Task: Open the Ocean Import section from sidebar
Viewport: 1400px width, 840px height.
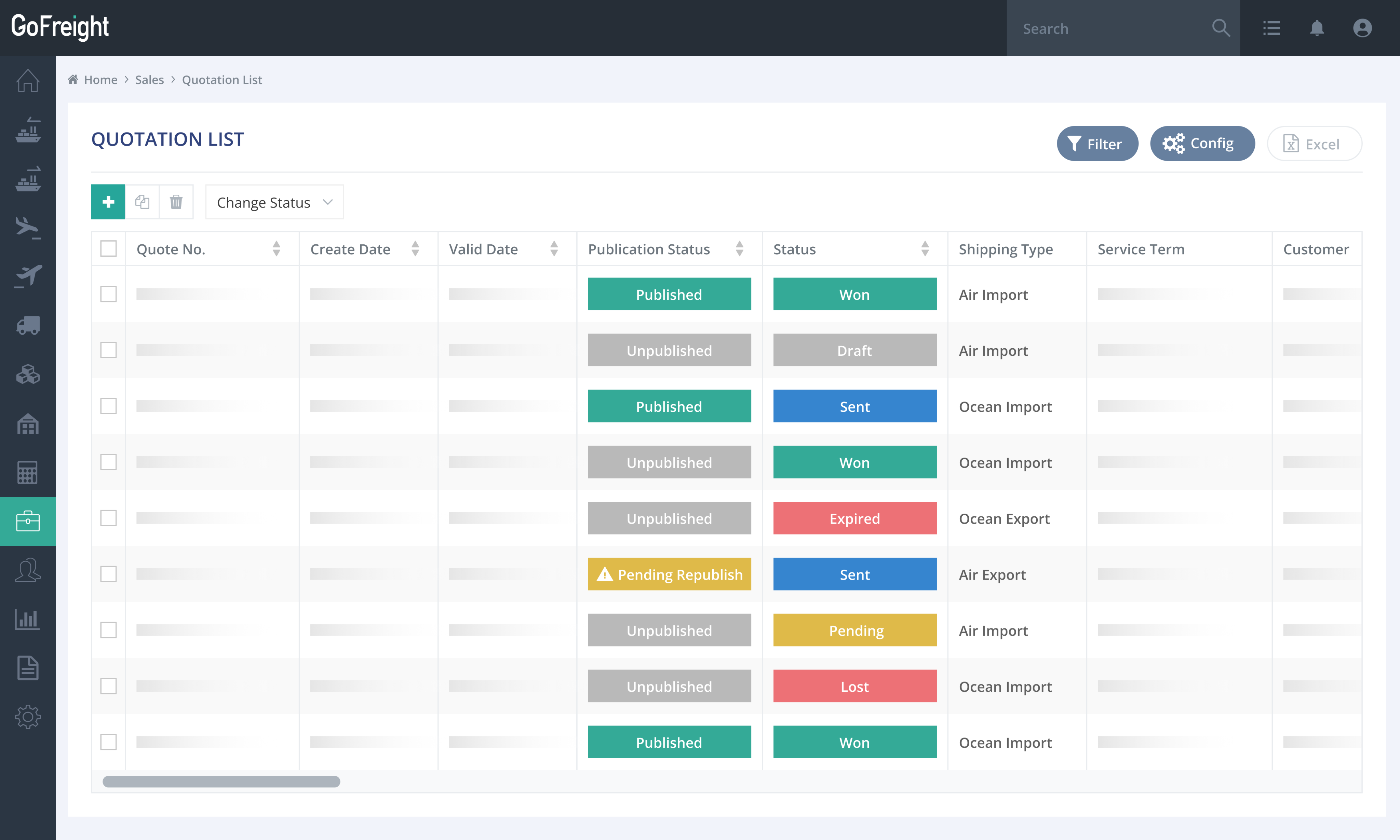Action: coord(28,130)
